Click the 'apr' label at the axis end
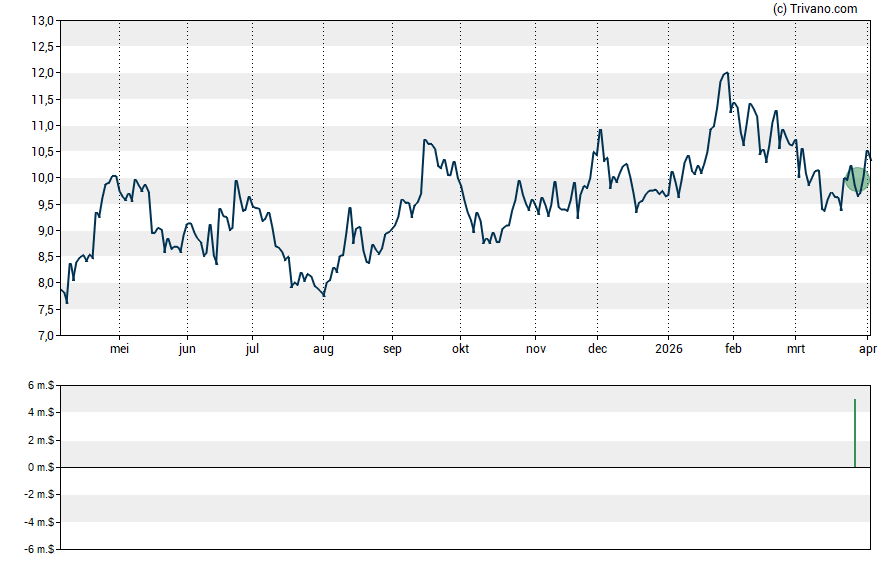The width and height of the screenshot is (888, 565). point(868,349)
